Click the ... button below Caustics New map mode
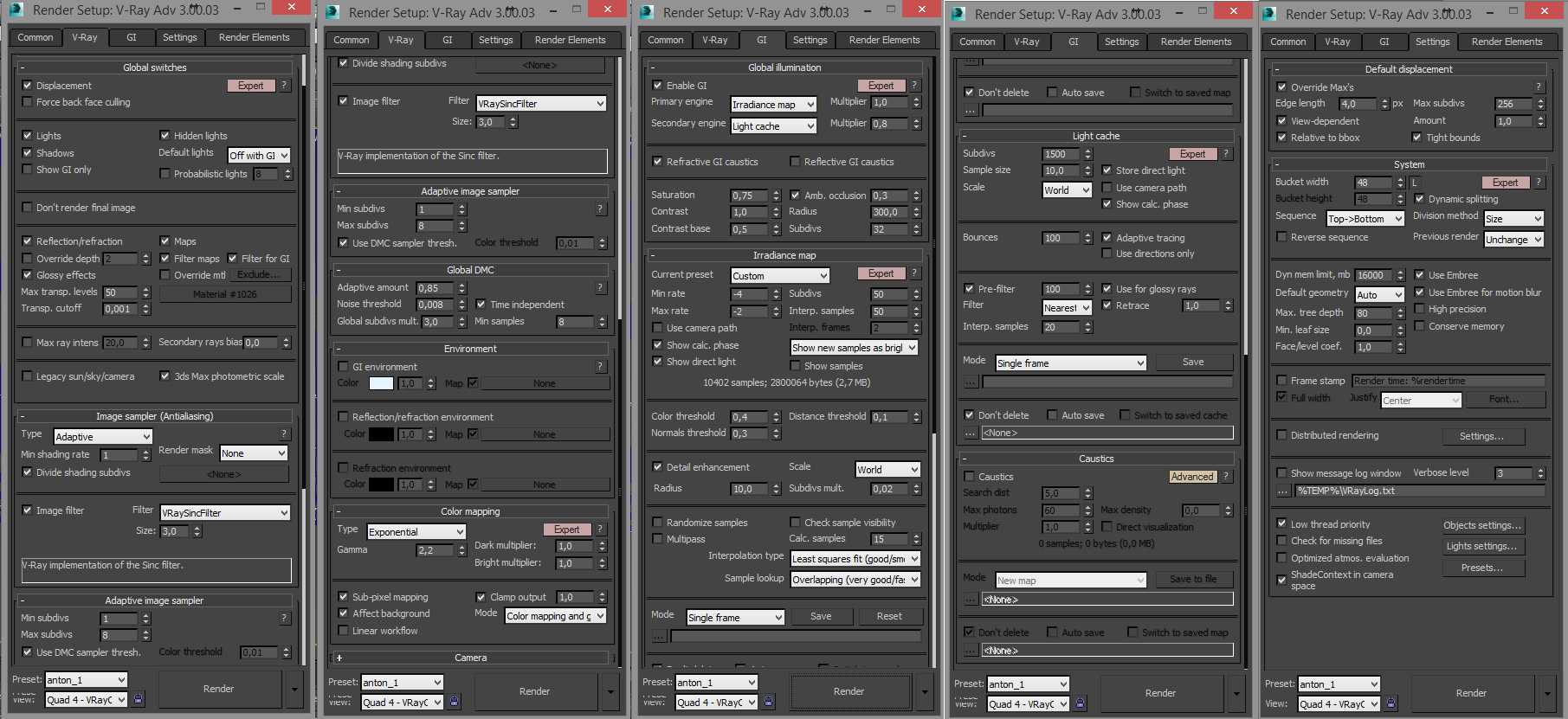Image resolution: width=1568 pixels, height=719 pixels. click(x=971, y=600)
